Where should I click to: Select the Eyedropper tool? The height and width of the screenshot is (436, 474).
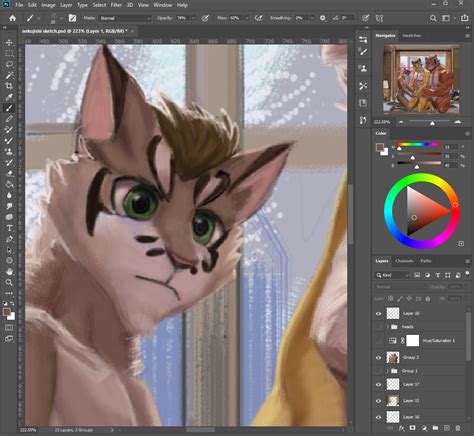point(9,97)
